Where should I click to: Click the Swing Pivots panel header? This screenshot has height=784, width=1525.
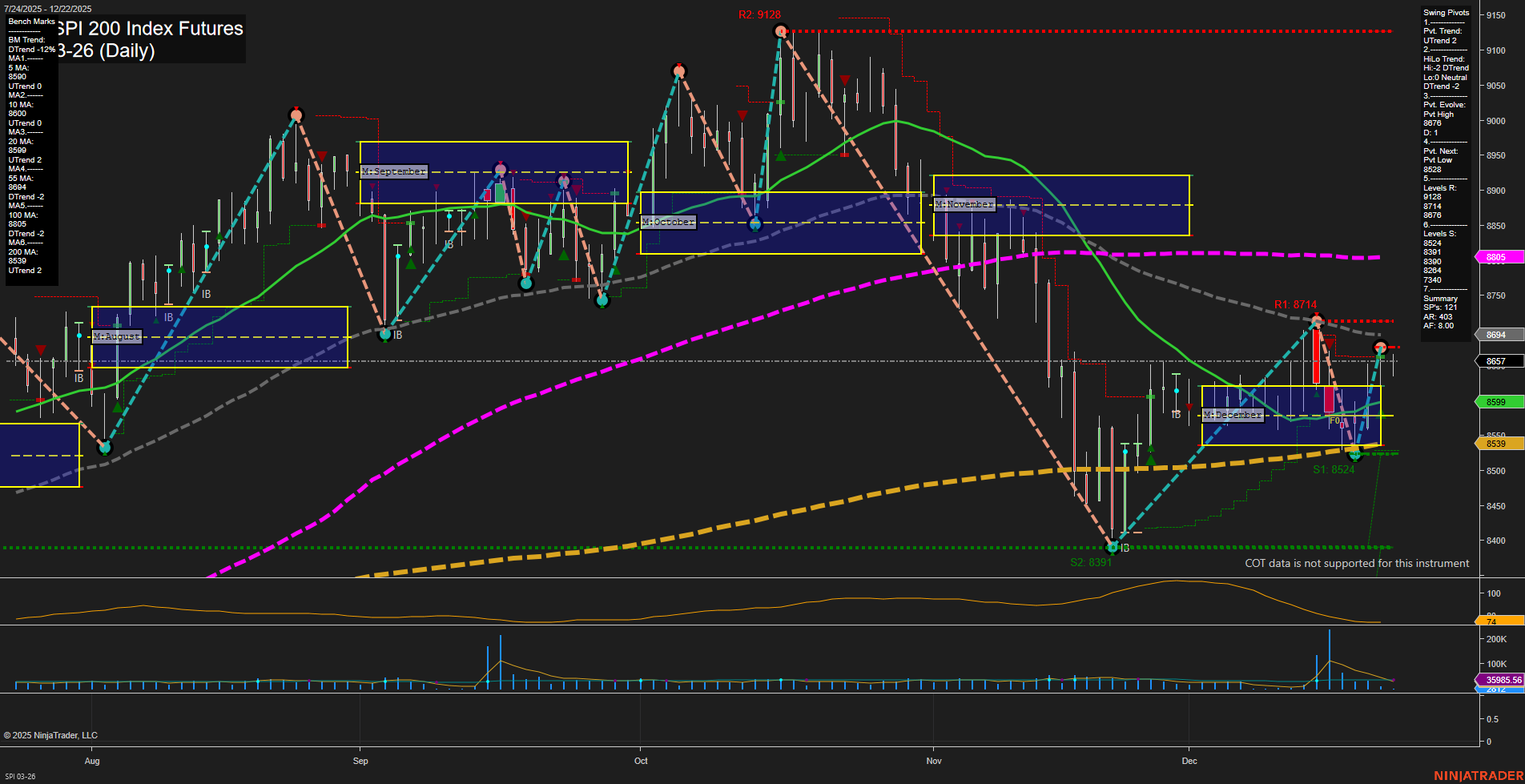[x=1447, y=12]
